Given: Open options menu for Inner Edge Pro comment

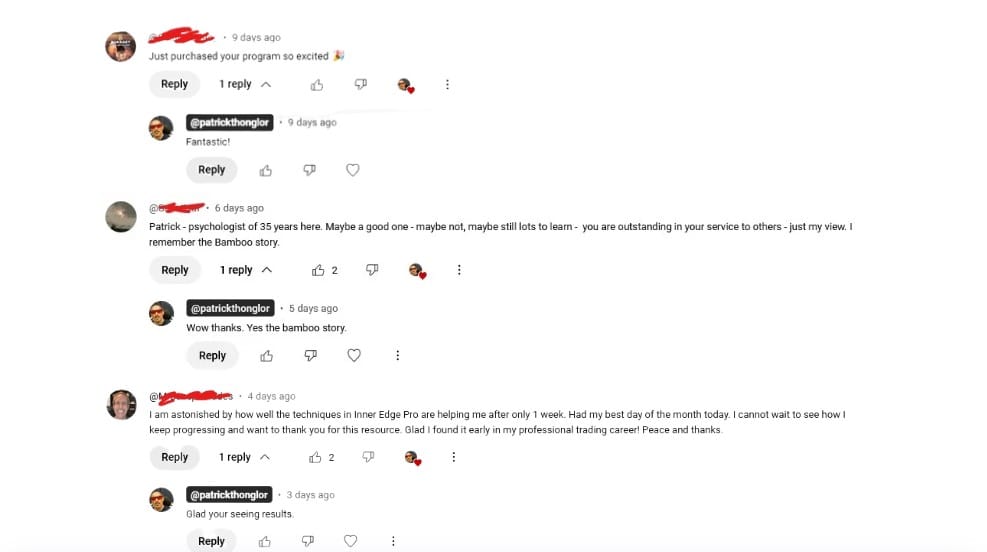Looking at the screenshot, I should tap(453, 457).
